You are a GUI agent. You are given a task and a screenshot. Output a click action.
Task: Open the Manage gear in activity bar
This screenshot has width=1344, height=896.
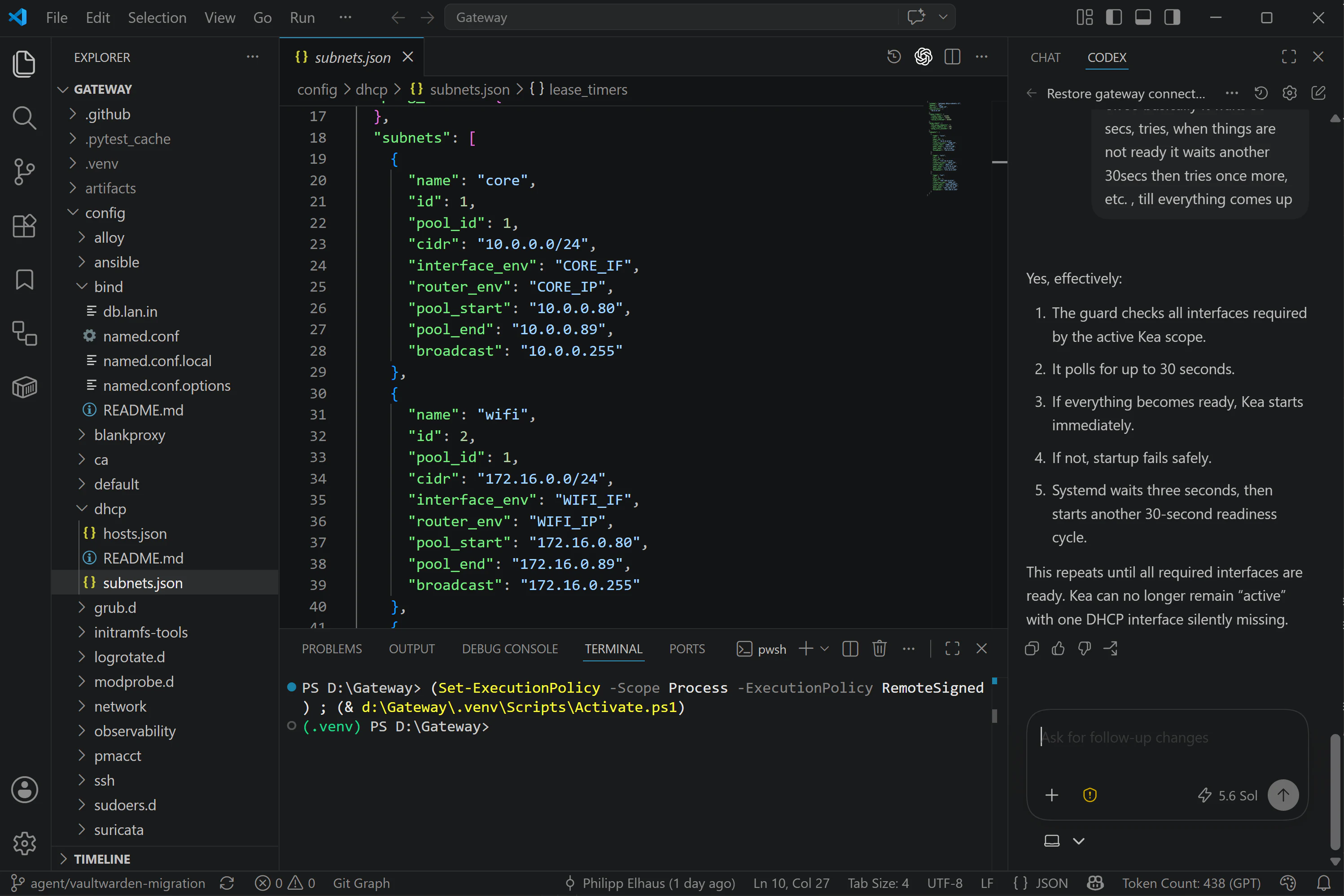coord(24,844)
